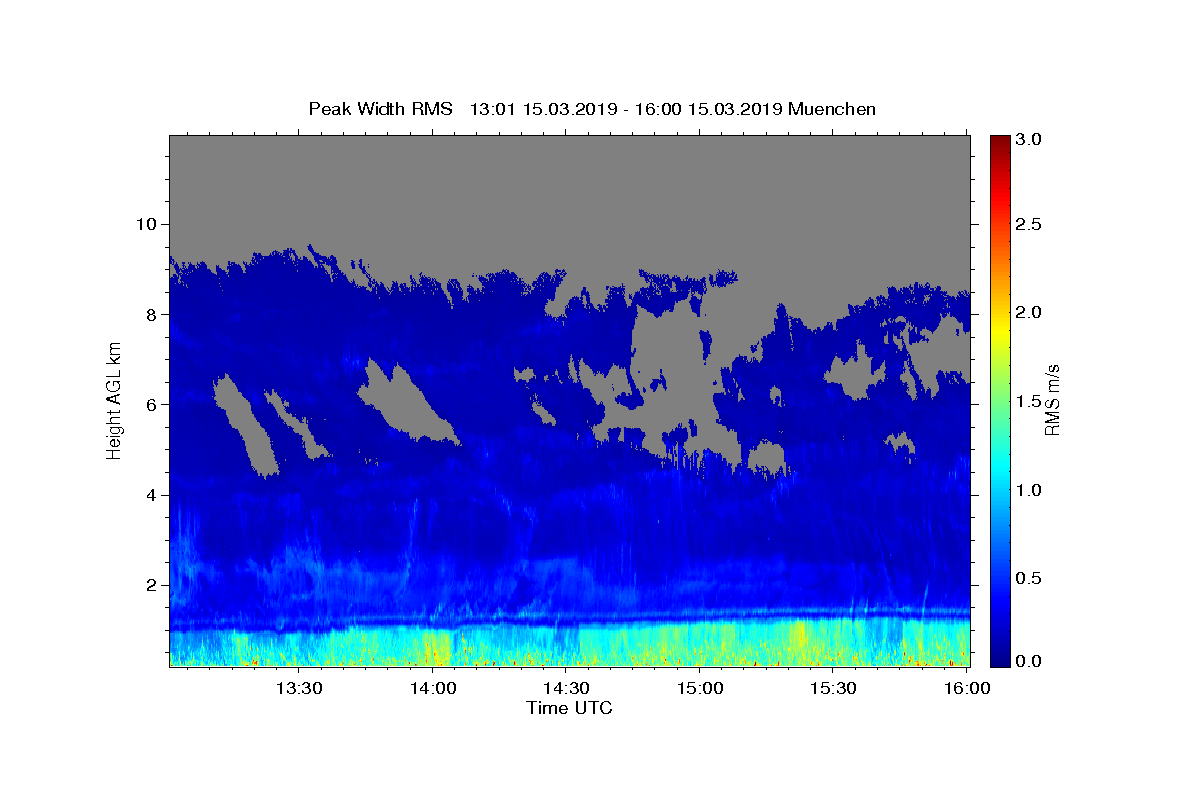This screenshot has width=1200, height=800.
Task: Click the colorbar value 3.0
Action: (x=1031, y=140)
